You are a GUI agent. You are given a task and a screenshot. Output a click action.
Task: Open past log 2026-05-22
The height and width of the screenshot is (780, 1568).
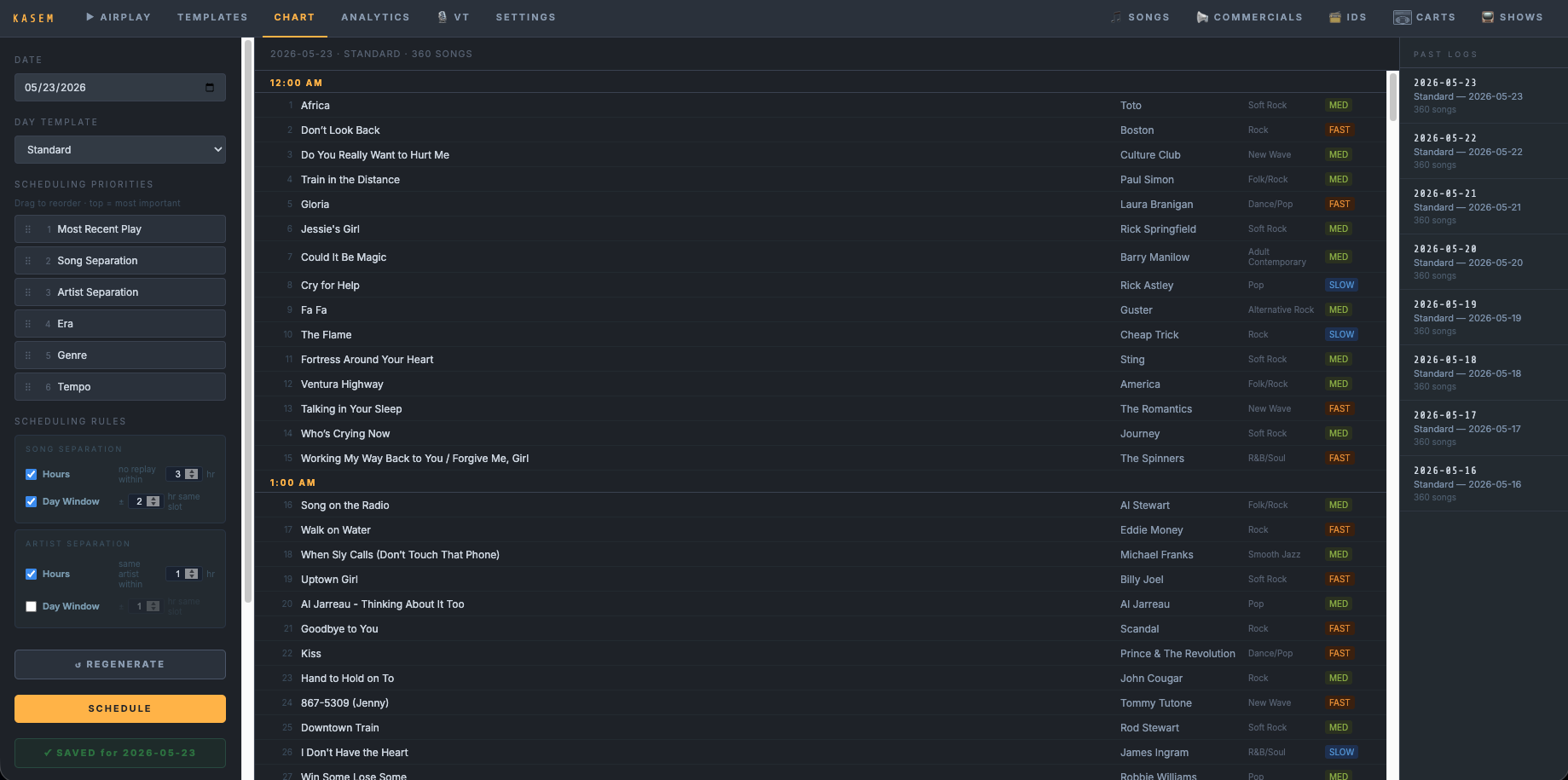point(1484,151)
